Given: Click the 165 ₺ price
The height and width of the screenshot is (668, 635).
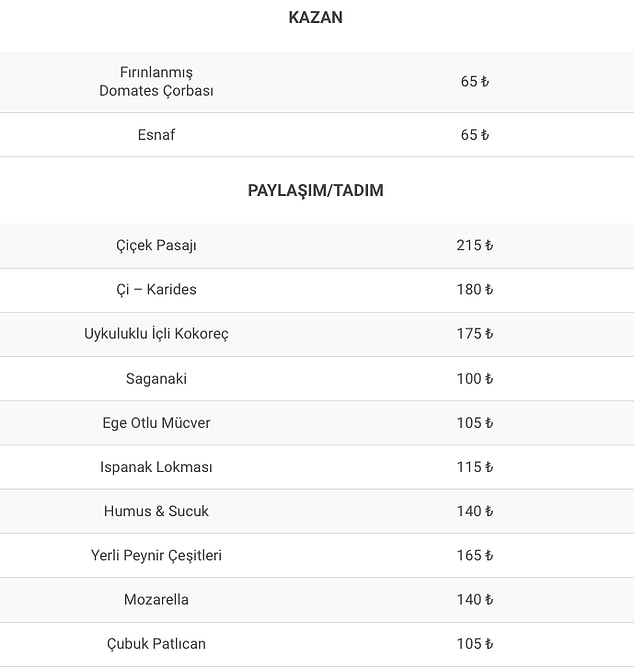Looking at the screenshot, I should point(475,555).
